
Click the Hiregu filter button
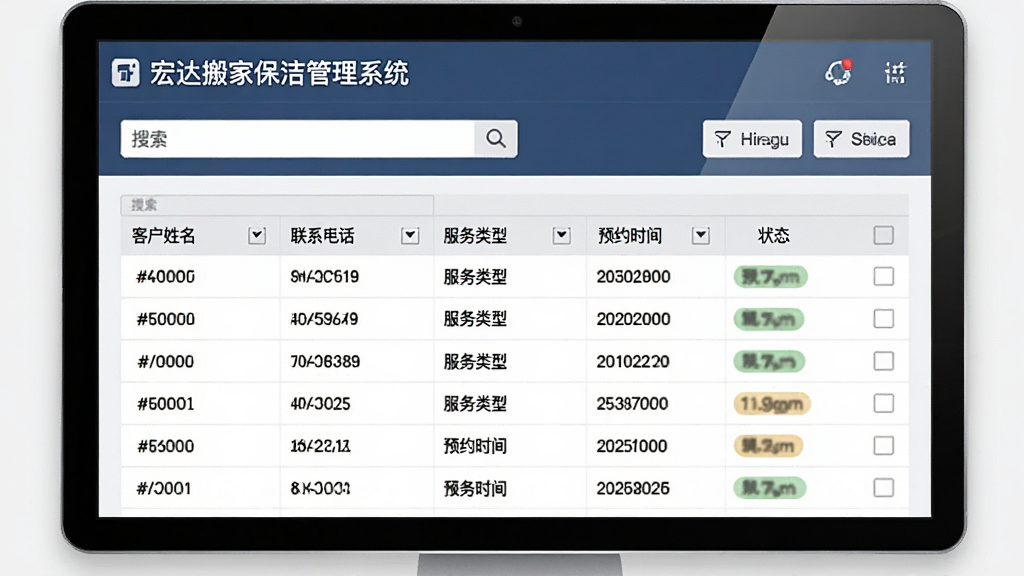tap(752, 139)
